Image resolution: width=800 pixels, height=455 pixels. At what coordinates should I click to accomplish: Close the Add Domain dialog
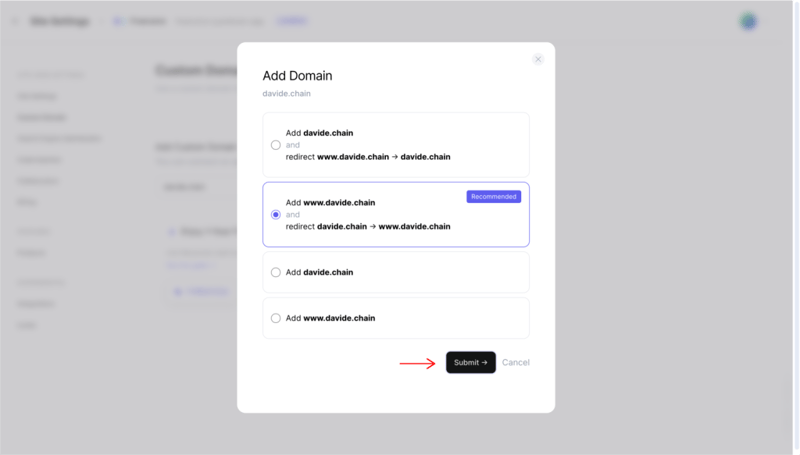(x=538, y=60)
